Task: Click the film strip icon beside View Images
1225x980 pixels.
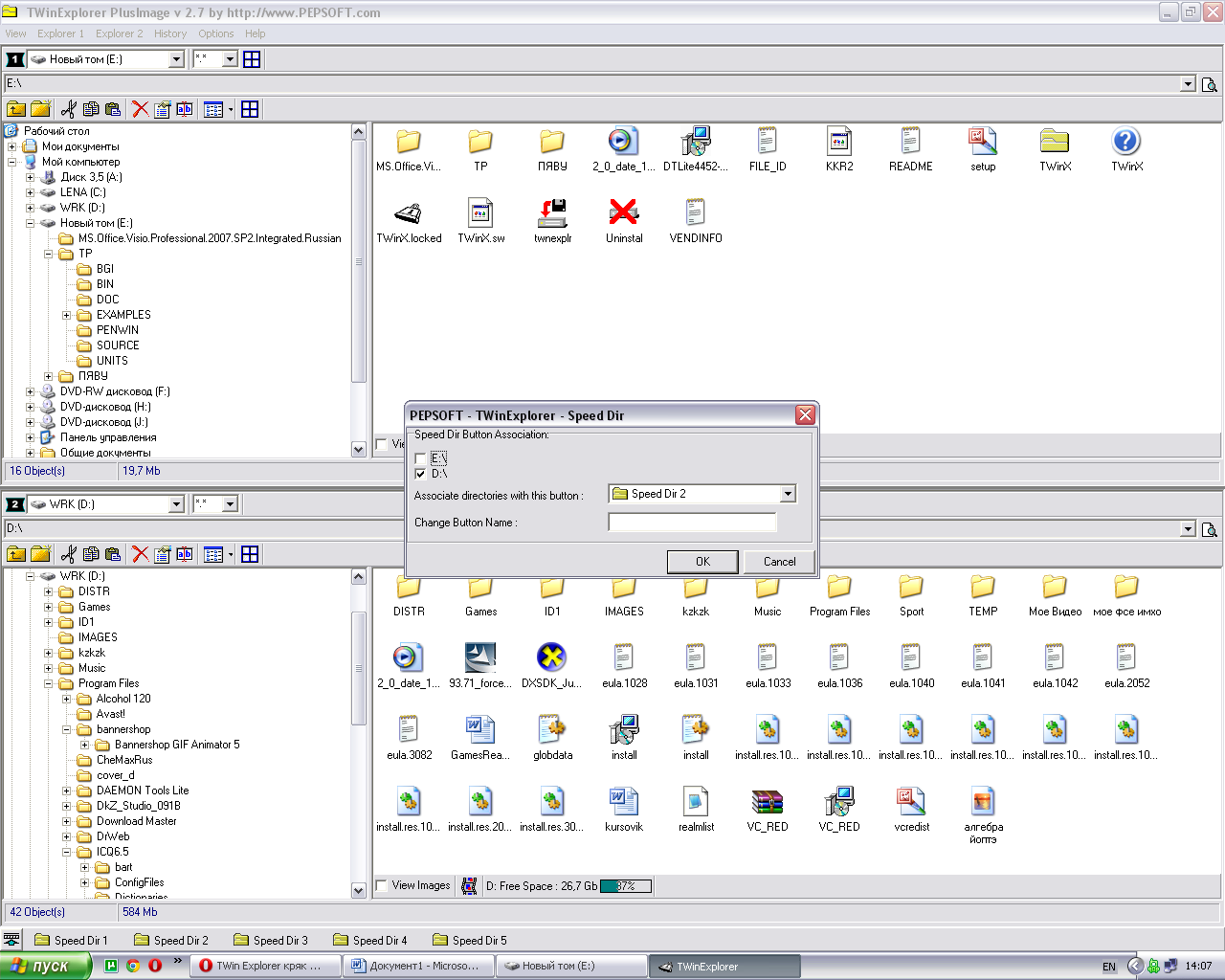Action: 469,886
